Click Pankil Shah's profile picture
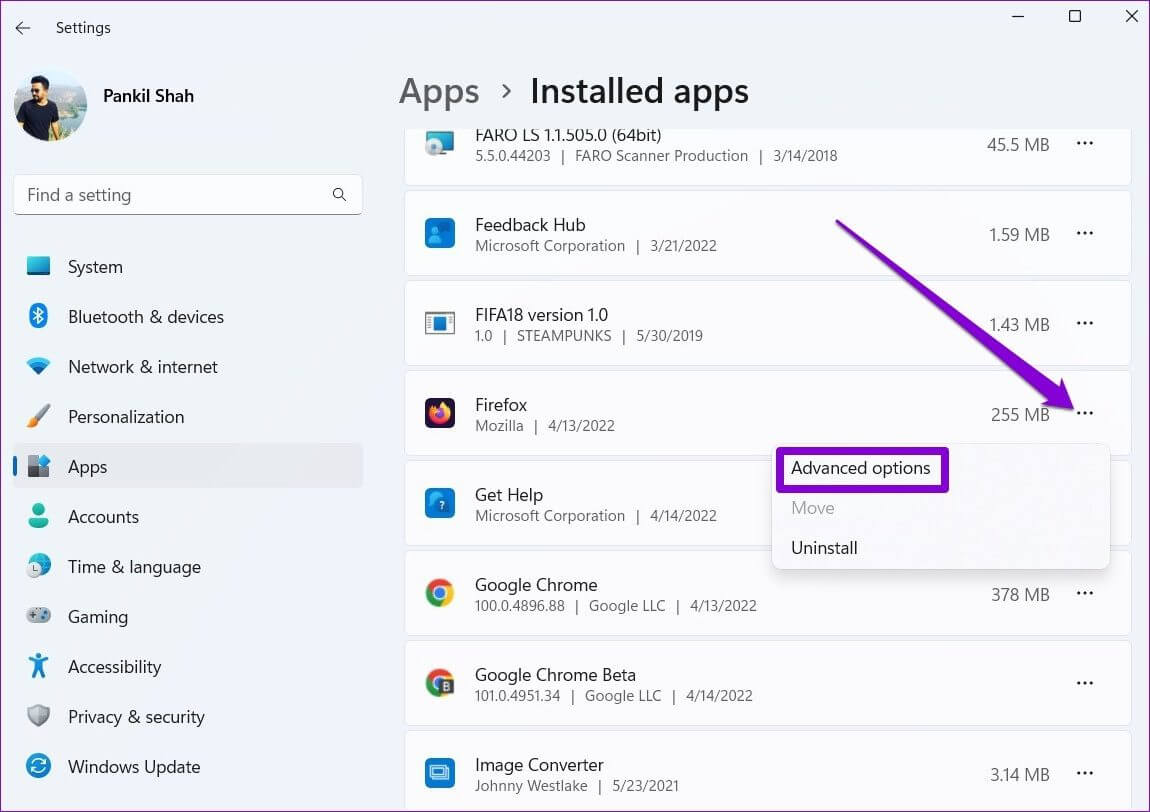Screen dimensions: 1150x812 (50, 106)
